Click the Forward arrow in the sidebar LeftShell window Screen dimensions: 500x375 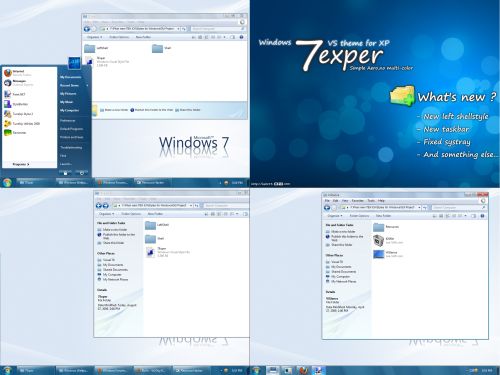(x=105, y=206)
